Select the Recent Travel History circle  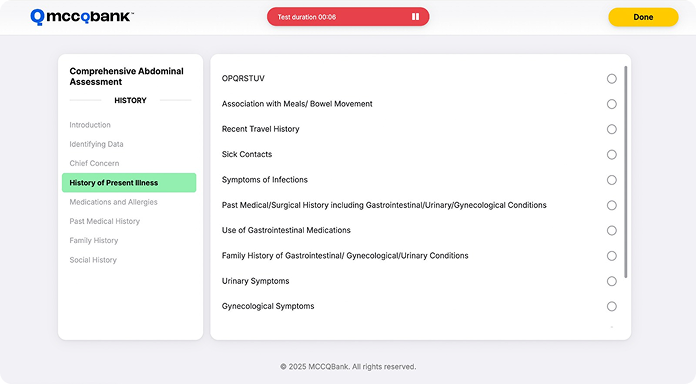pos(612,129)
